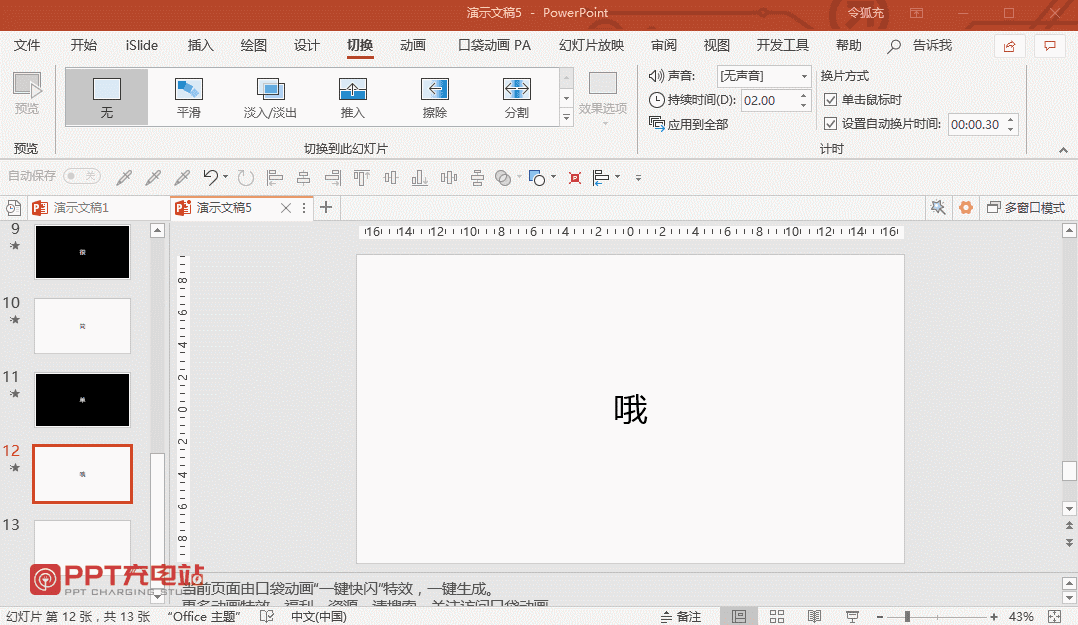Image resolution: width=1078 pixels, height=625 pixels.
Task: Click the distribute horizontally icon
Action: [448, 178]
